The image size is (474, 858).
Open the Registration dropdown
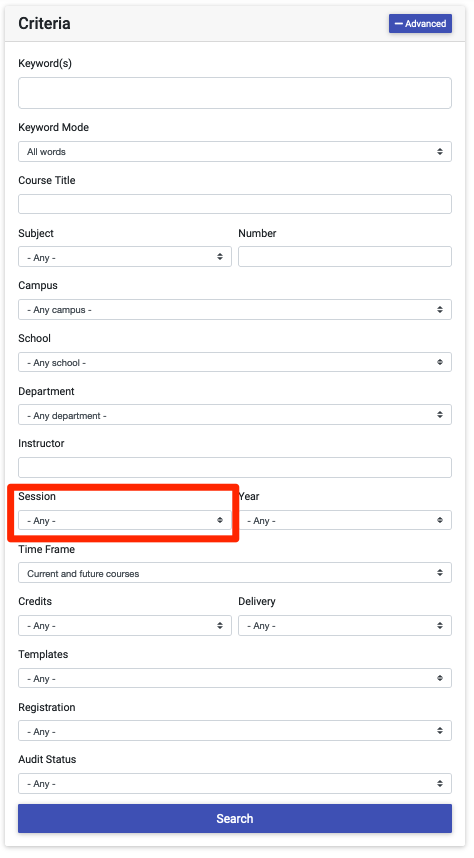tap(234, 731)
